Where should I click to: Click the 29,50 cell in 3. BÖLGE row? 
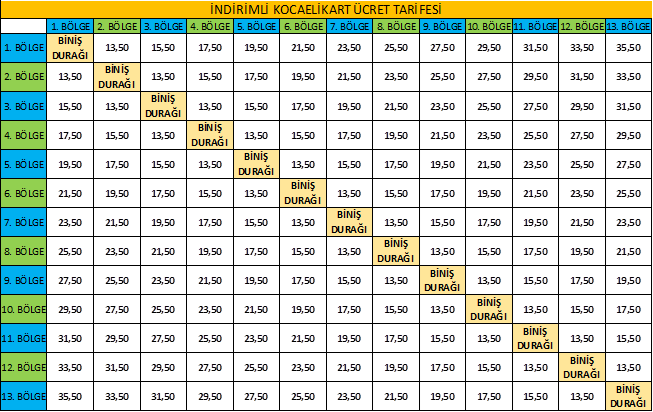582,105
